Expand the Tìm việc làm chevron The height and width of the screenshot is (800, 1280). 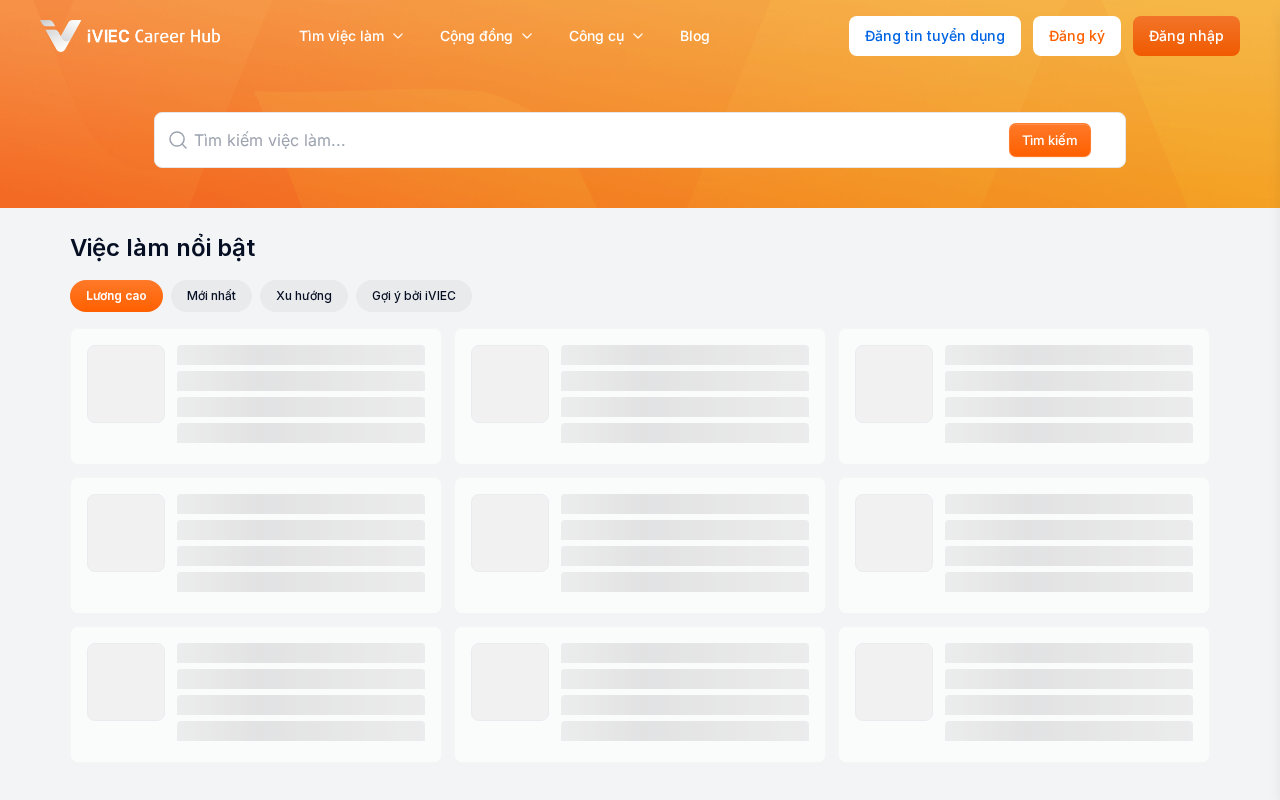point(398,36)
